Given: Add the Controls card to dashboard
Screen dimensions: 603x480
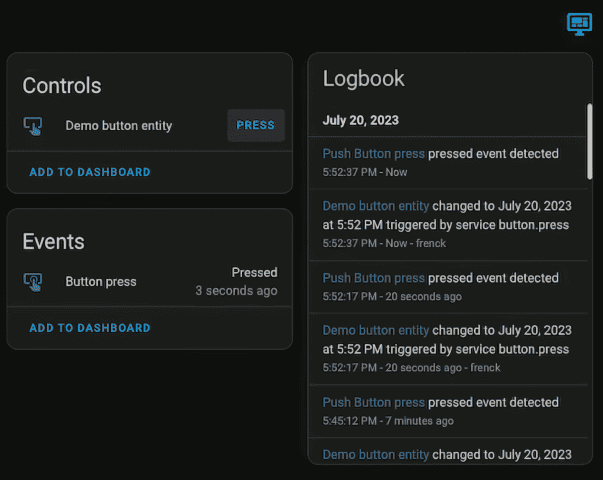Looking at the screenshot, I should tap(90, 172).
